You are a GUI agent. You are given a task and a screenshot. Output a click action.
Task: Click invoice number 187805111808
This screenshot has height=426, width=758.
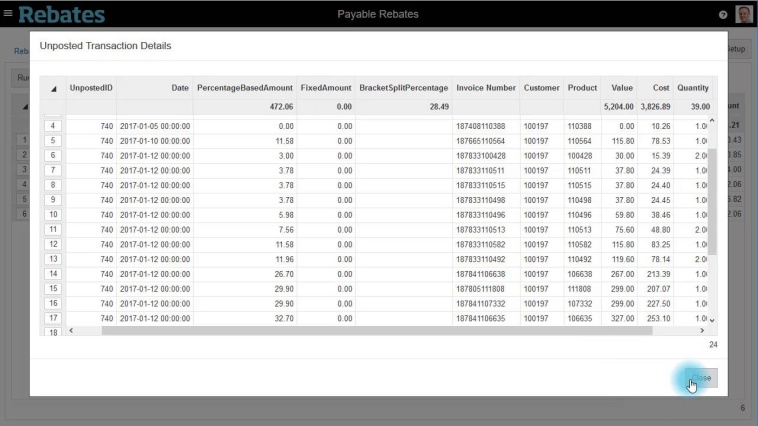point(481,289)
